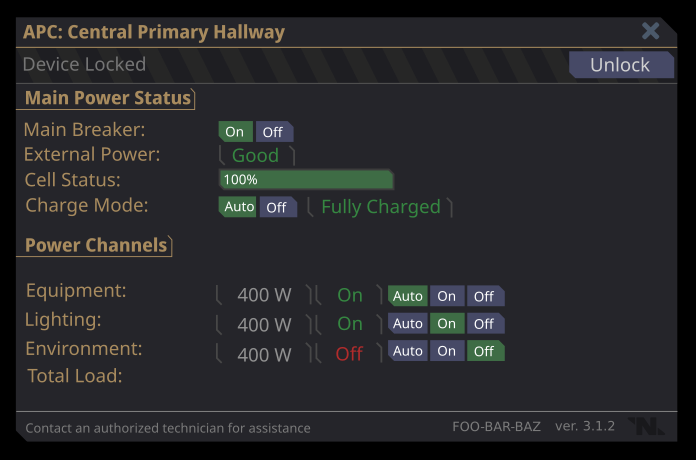Click the logo icon in footer corner
Screen dimensions: 696x460
[x=647, y=427]
